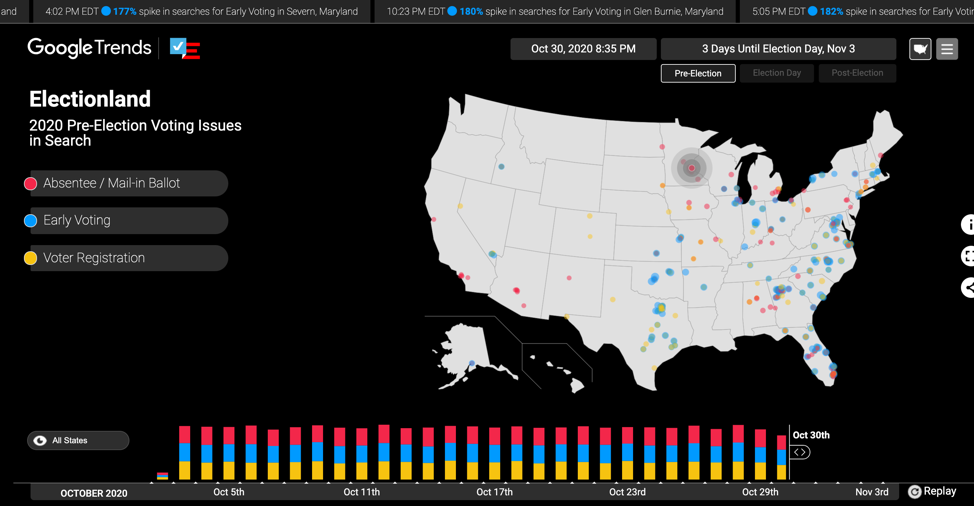Click the fullscreen icon on right edge
The height and width of the screenshot is (506, 974).
[968, 256]
